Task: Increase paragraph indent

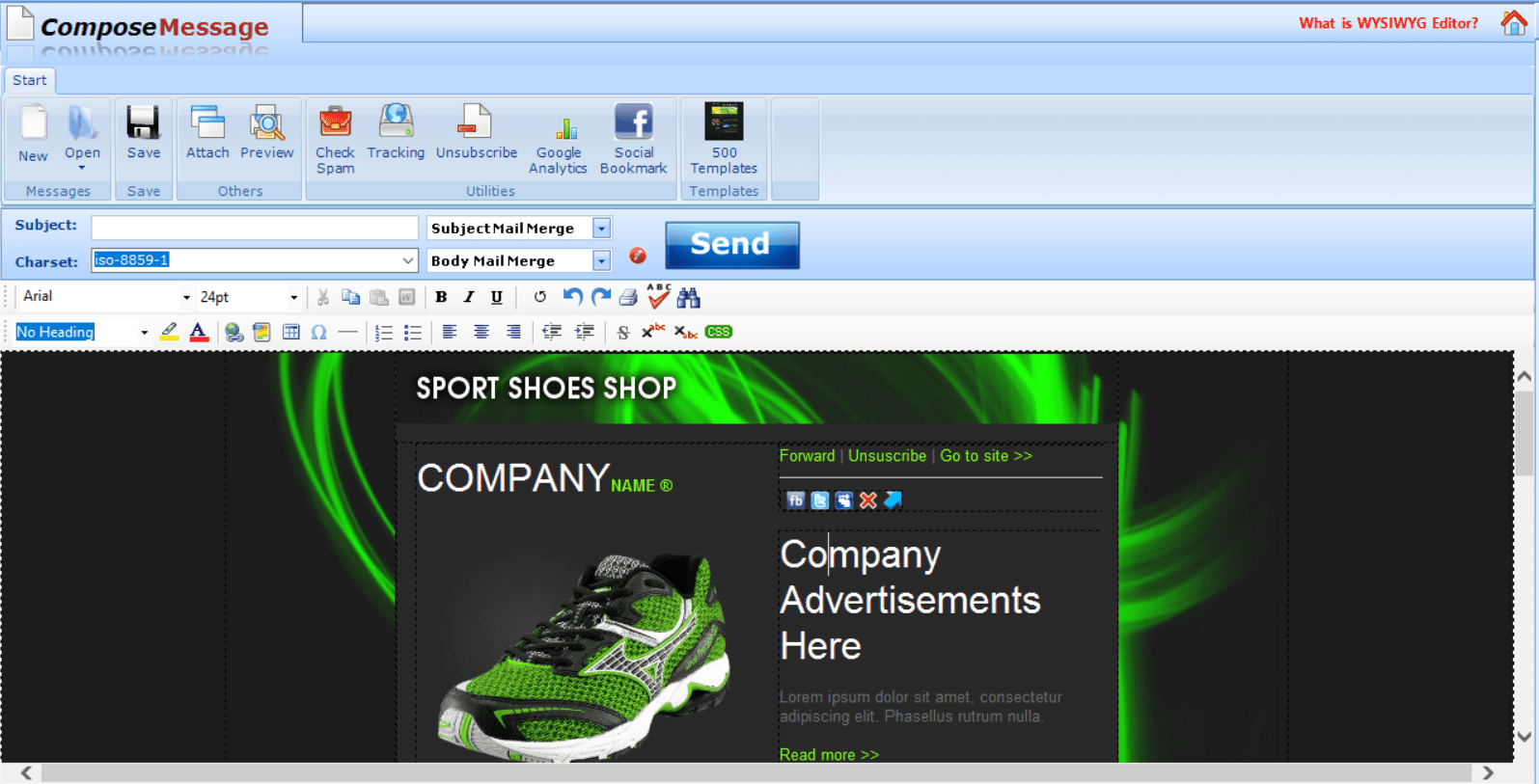Action: click(x=585, y=333)
